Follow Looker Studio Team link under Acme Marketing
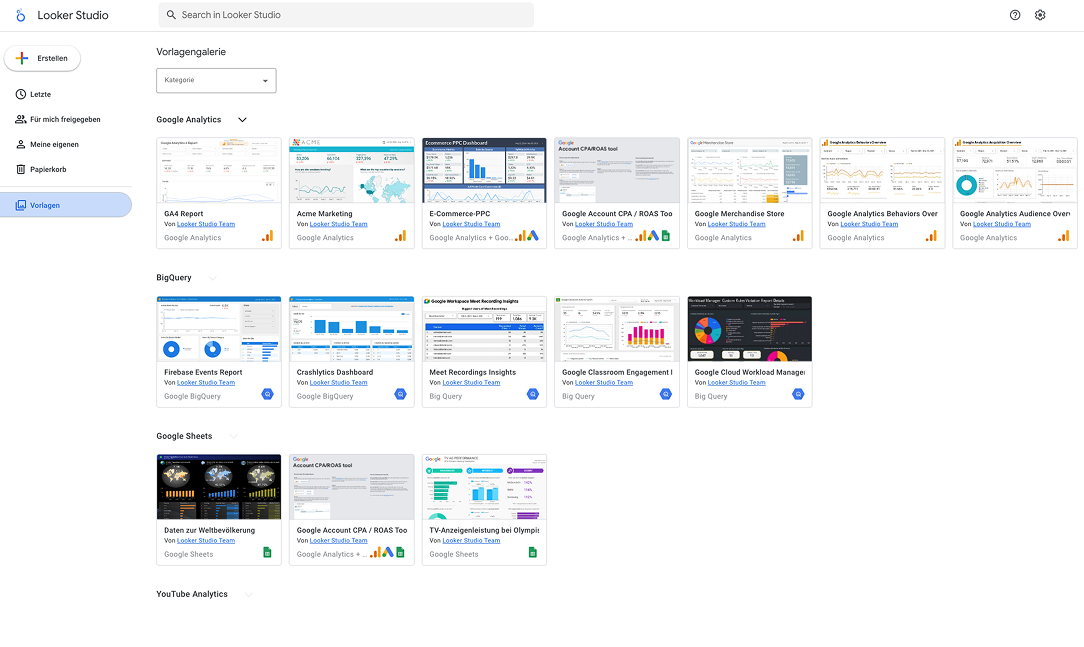The height and width of the screenshot is (647, 1084). 338,224
